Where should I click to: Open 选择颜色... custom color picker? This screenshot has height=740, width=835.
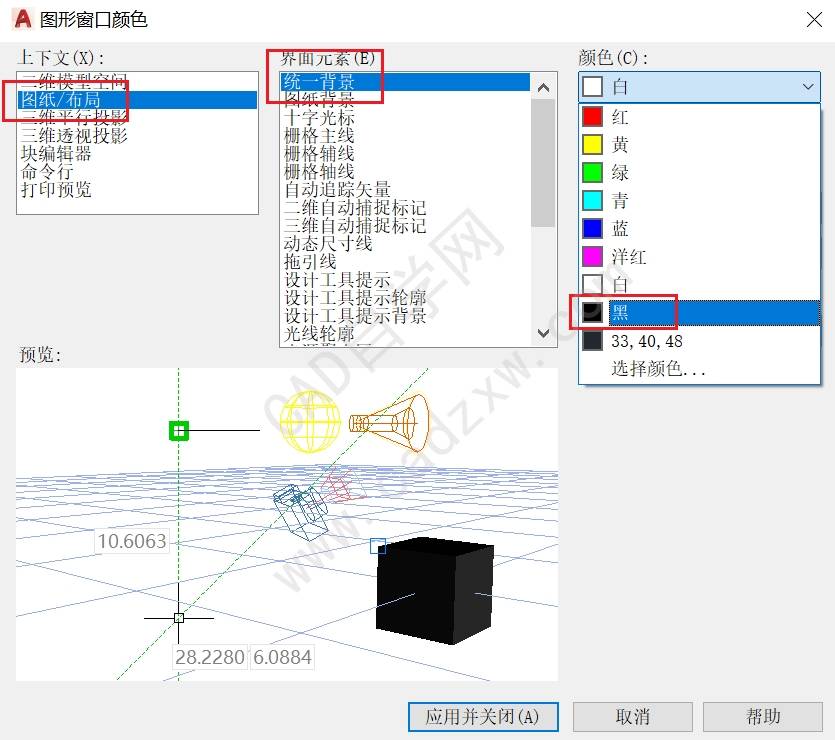pyautogui.click(x=658, y=369)
